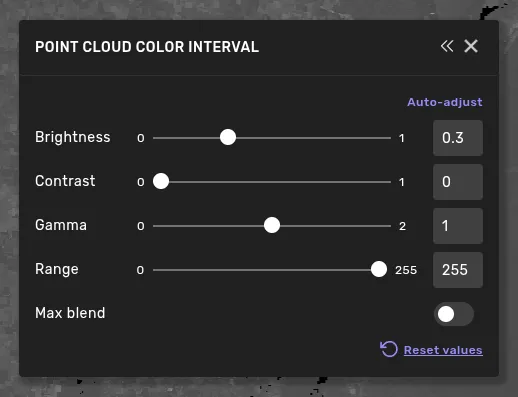
Task: Click the Gamma label
Action: [x=61, y=225]
